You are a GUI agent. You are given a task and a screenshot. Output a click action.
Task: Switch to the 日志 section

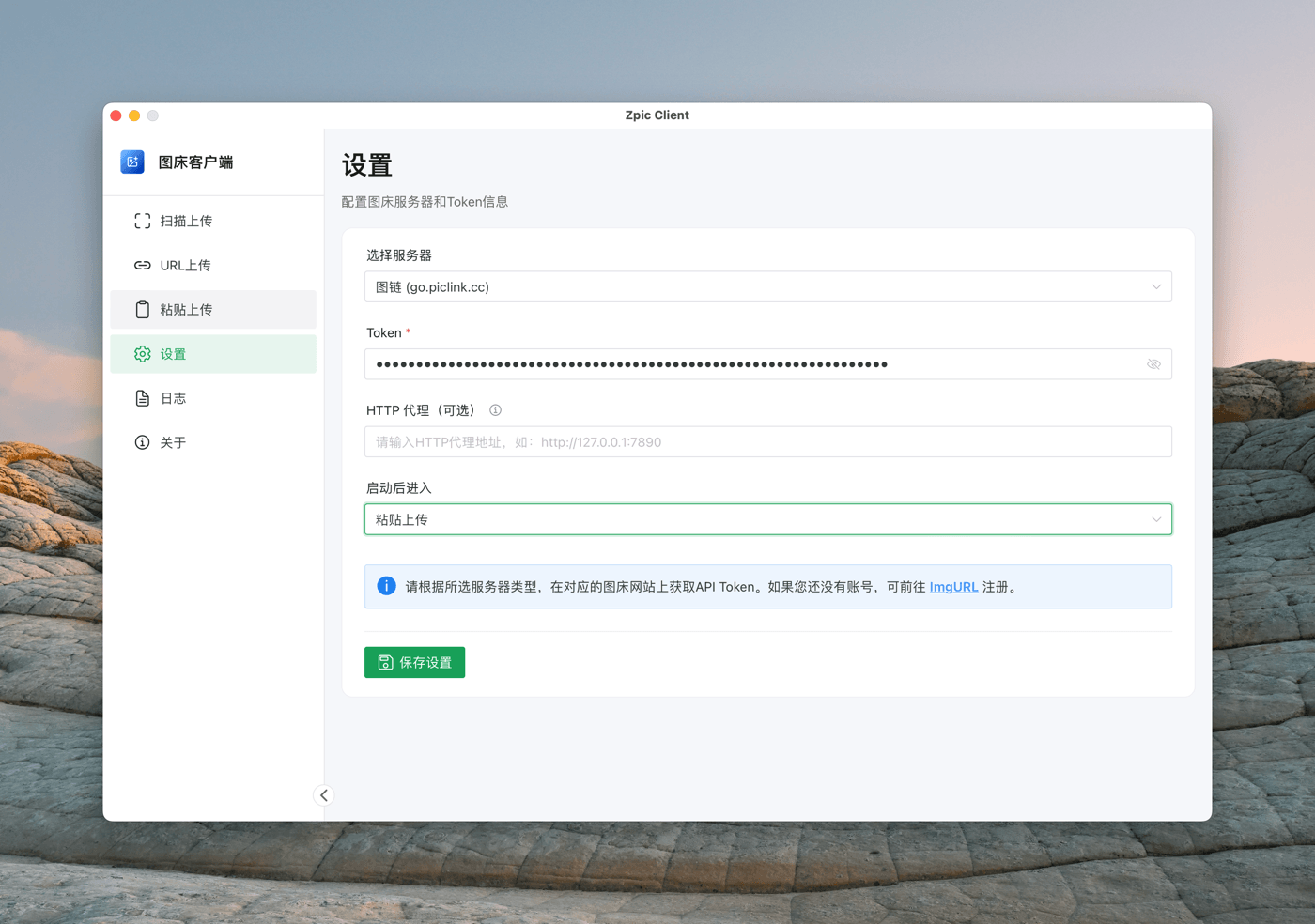(x=174, y=397)
